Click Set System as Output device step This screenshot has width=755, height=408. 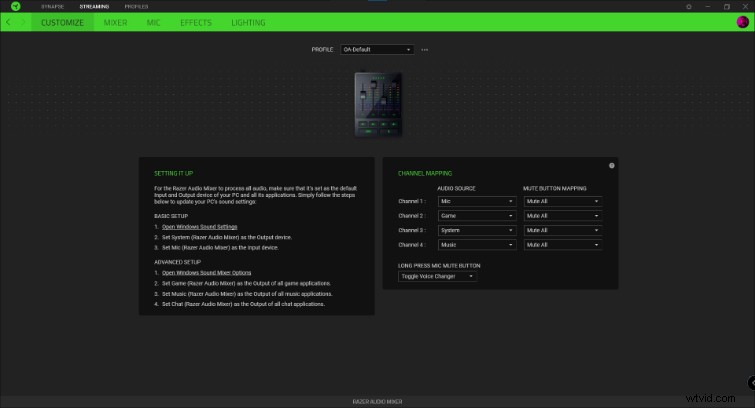(227, 237)
